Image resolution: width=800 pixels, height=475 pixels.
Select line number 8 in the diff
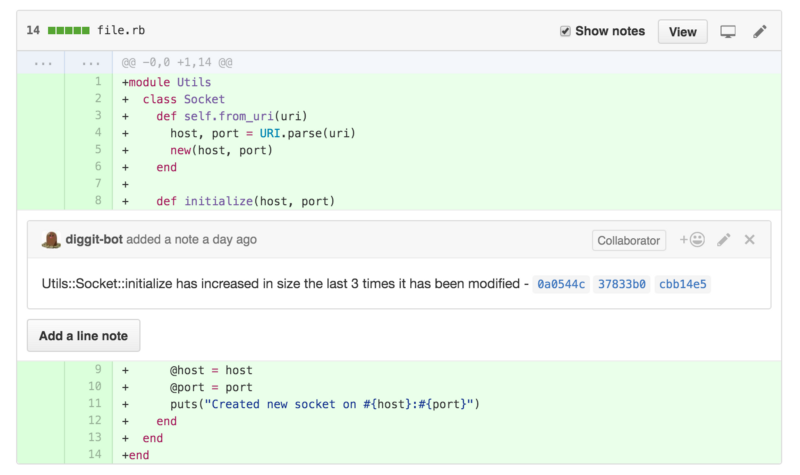pyautogui.click(x=98, y=201)
